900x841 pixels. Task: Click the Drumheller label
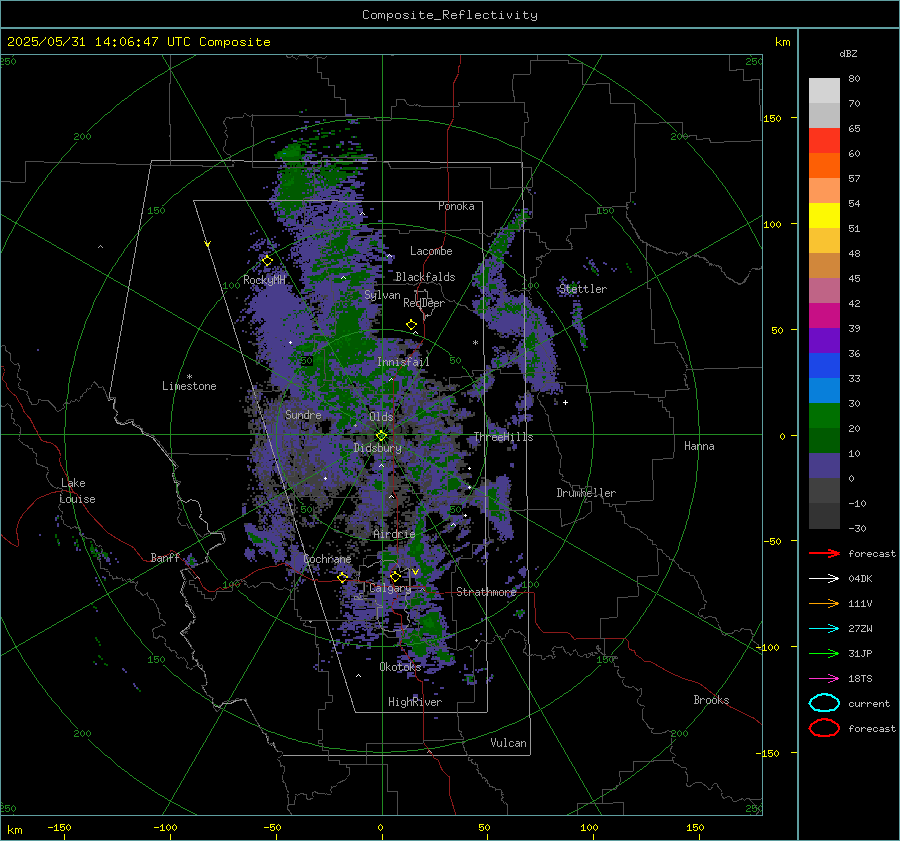tap(586, 493)
